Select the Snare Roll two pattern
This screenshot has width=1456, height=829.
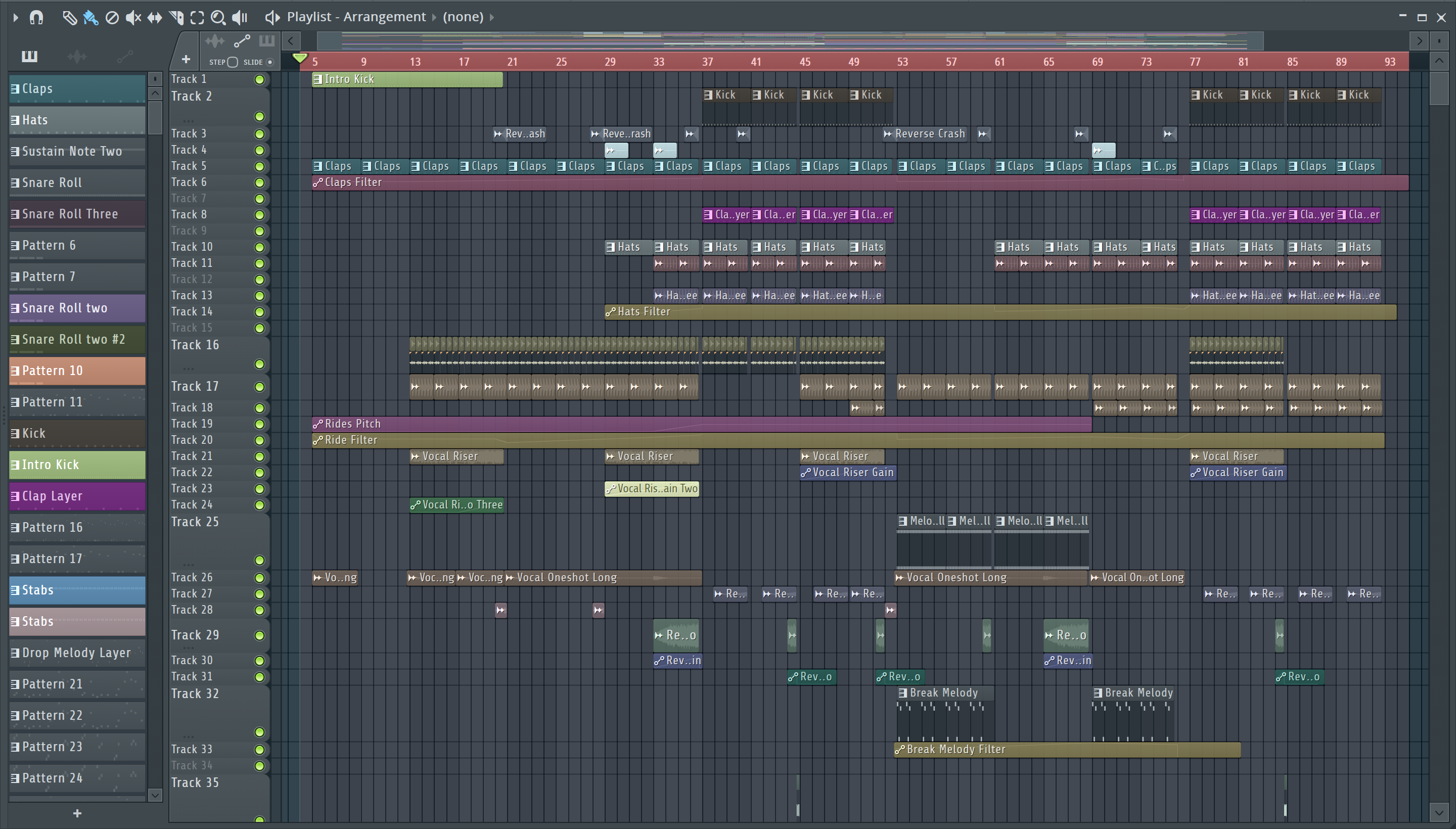[x=77, y=308]
